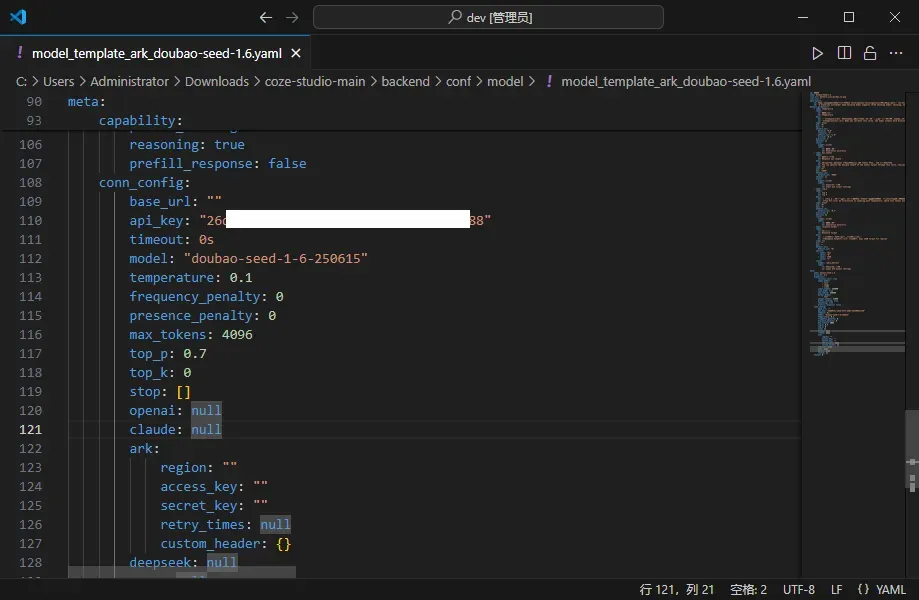Click line number 122 in gutter
The image size is (919, 600).
tap(30, 449)
